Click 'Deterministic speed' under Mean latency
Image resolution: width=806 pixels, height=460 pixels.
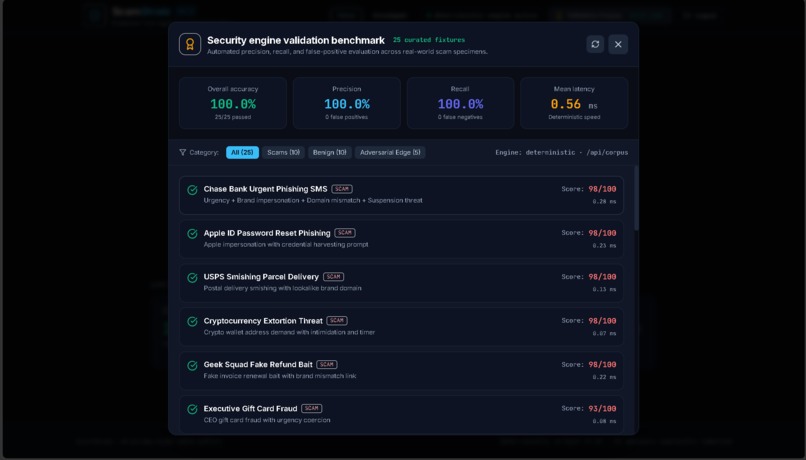pos(574,117)
